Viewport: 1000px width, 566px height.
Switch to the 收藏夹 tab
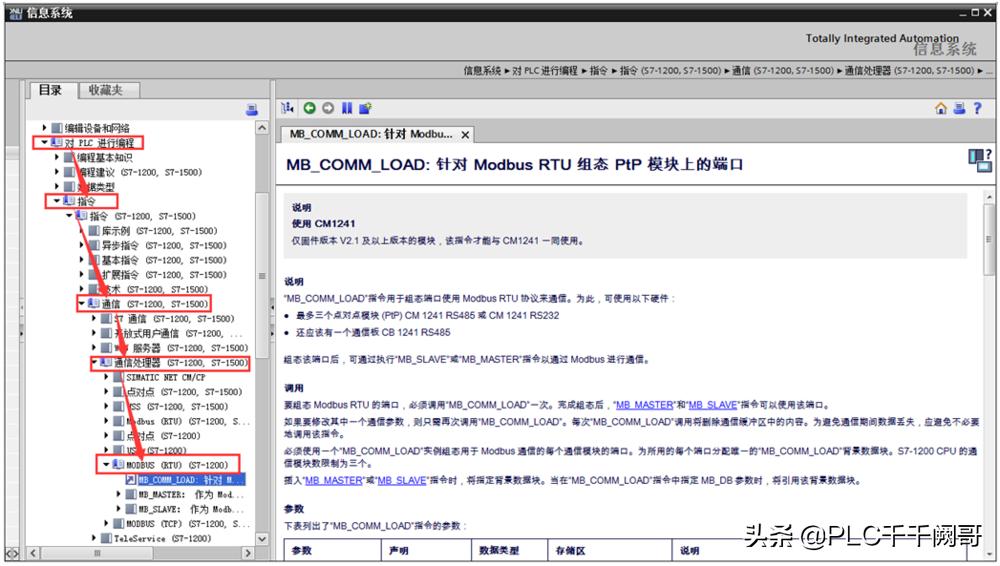tap(105, 90)
